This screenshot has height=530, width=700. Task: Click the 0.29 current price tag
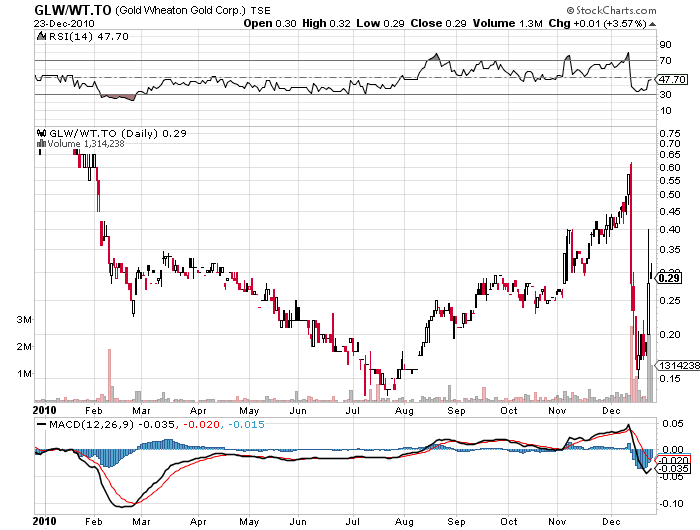click(669, 278)
